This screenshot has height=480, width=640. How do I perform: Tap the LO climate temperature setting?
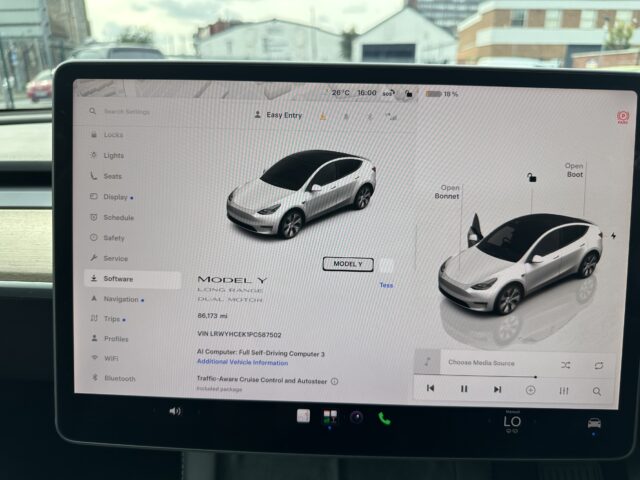[x=512, y=421]
